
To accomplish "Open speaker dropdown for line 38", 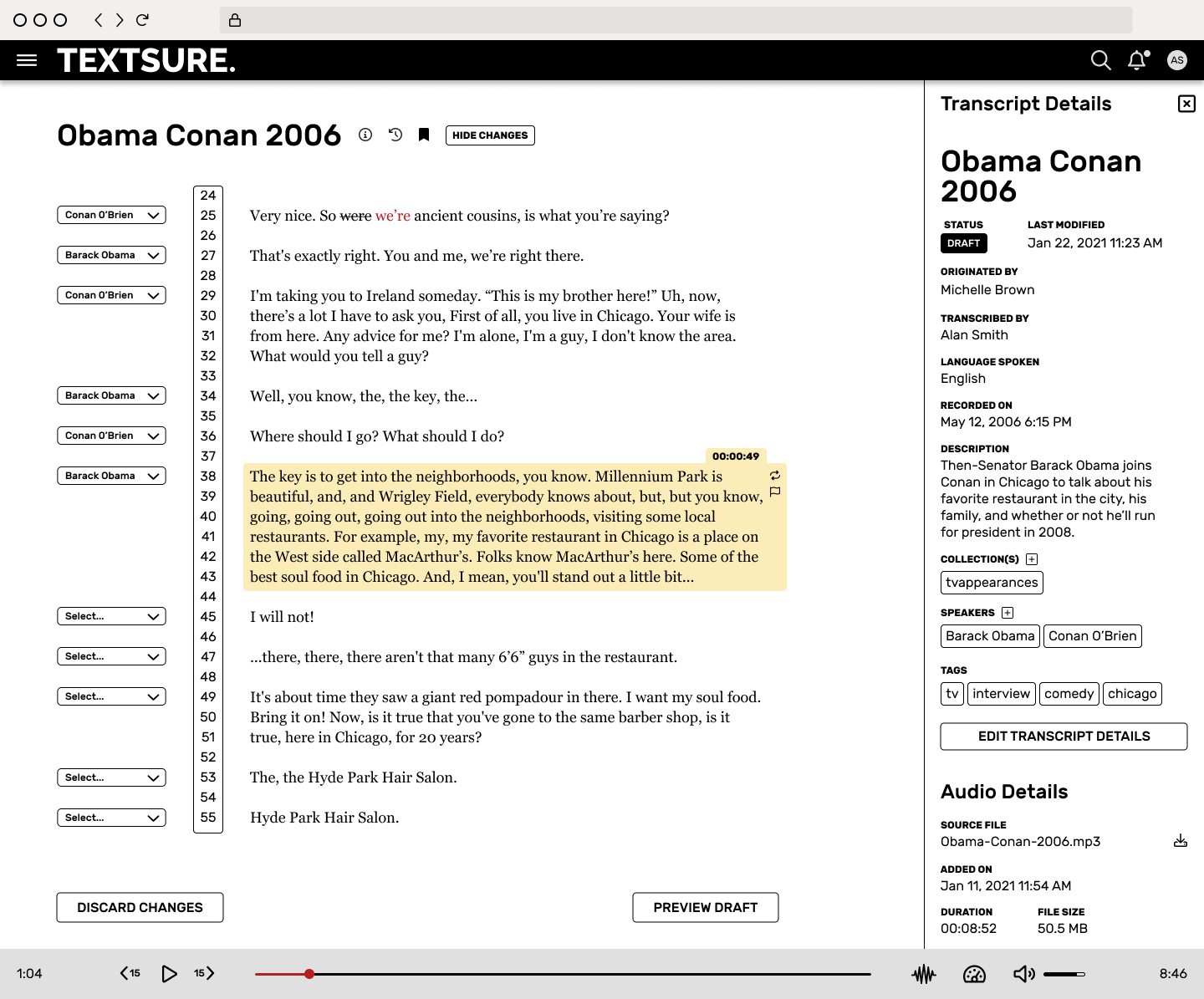I will [x=111, y=476].
